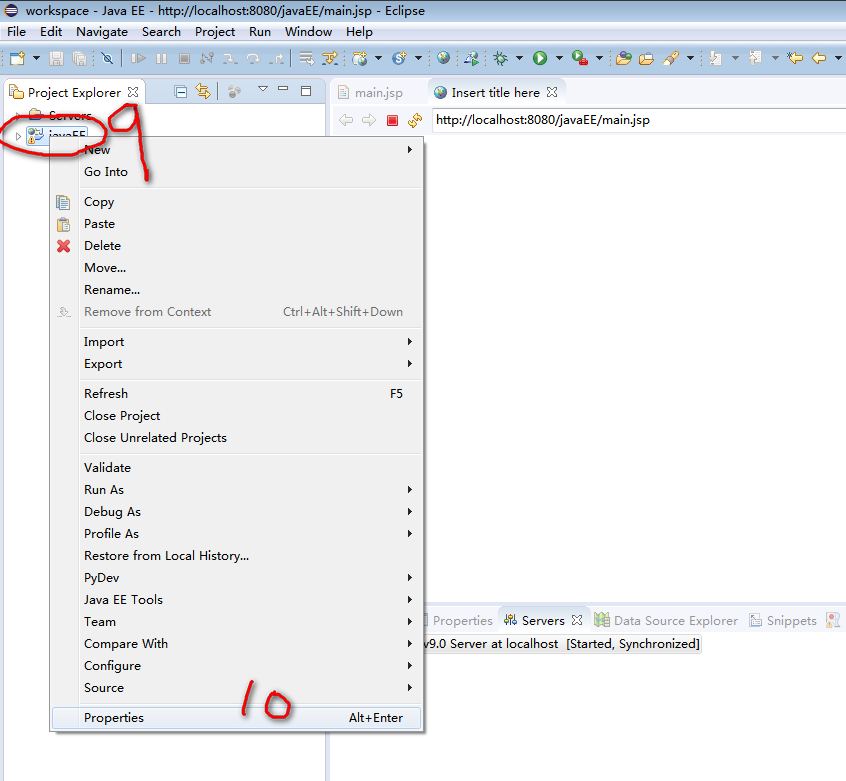Click the Previous Annotation icon

pos(755,58)
